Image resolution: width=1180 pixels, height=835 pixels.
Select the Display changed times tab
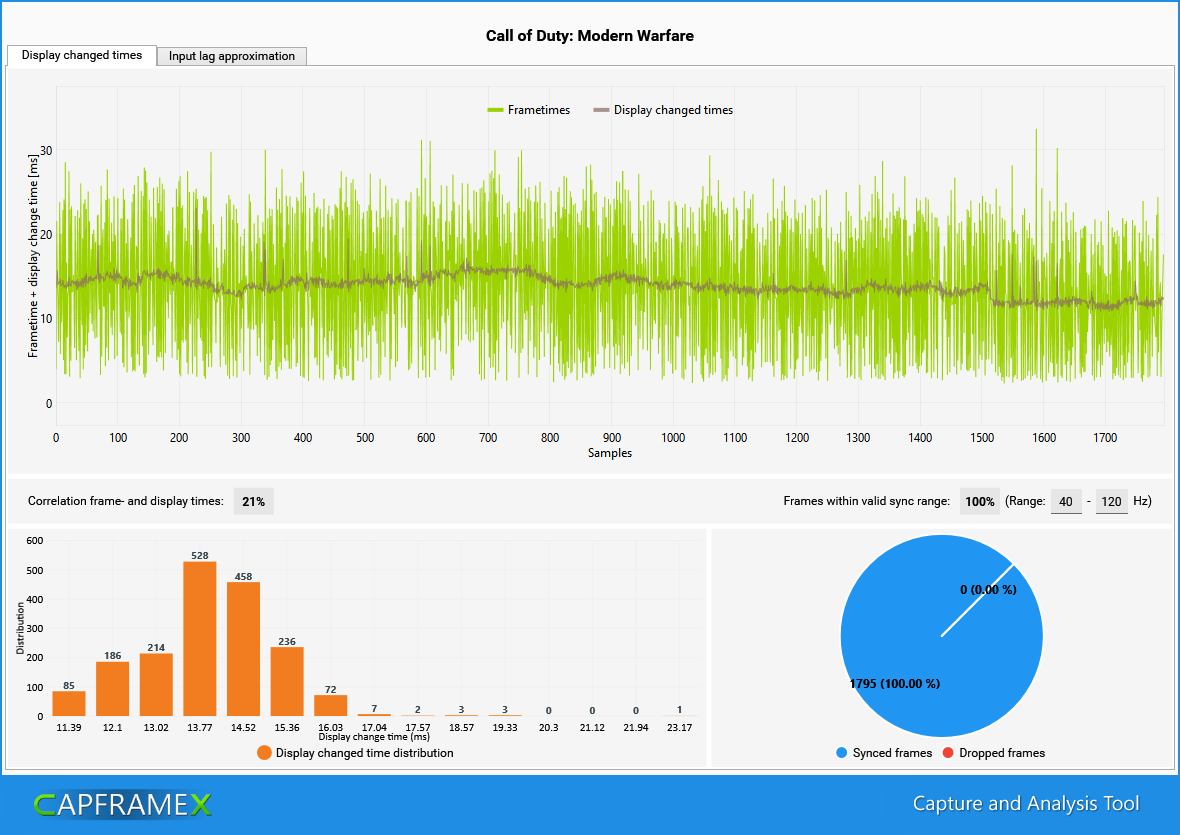80,56
